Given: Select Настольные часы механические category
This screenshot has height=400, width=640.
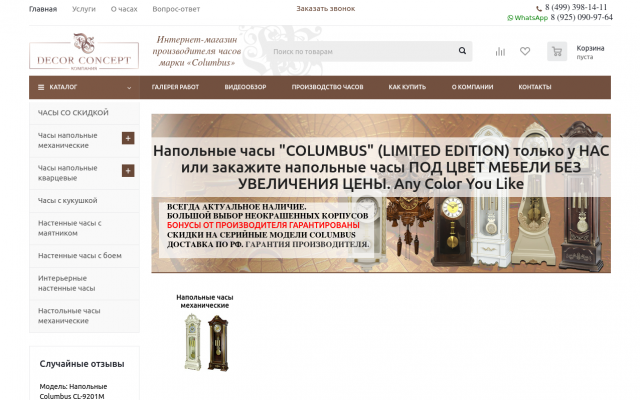Looking at the screenshot, I should coord(69,316).
